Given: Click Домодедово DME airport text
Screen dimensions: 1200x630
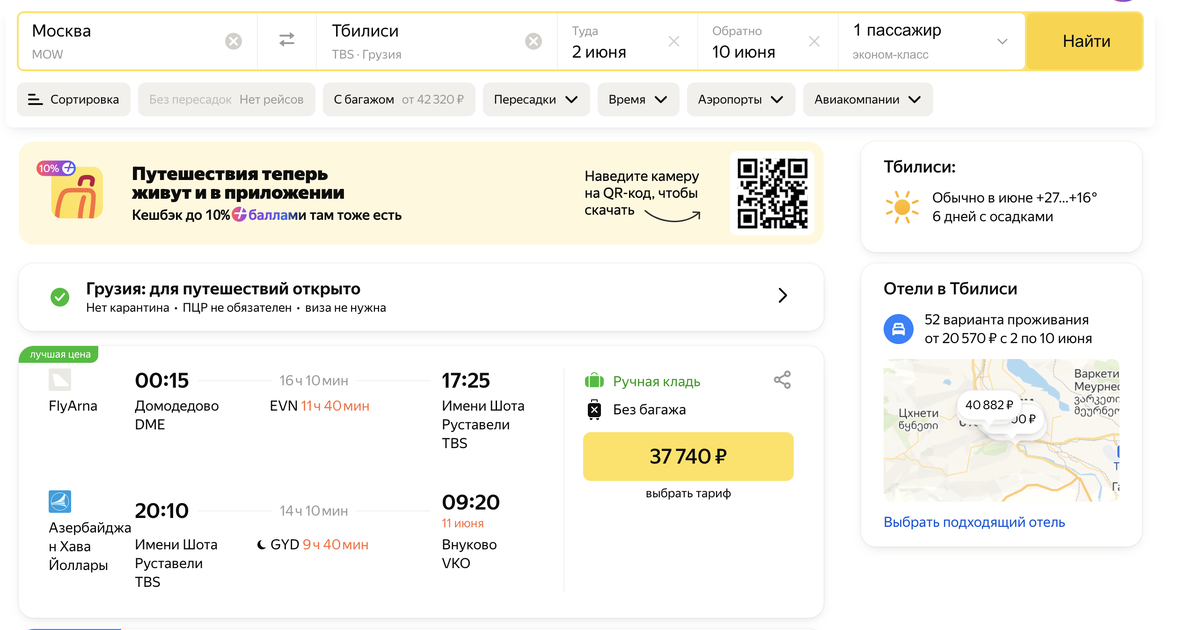Looking at the screenshot, I should tap(176, 415).
